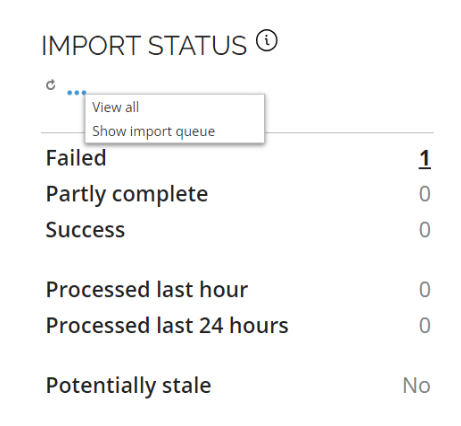Click the Import Status info icon
Viewport: 461px width, 426px height.
(266, 41)
